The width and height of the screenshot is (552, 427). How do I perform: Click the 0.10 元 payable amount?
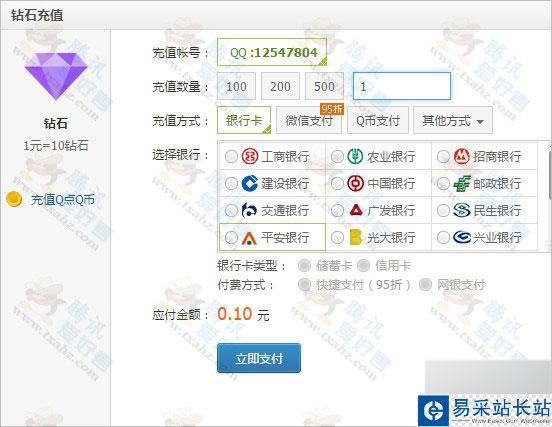click(243, 314)
